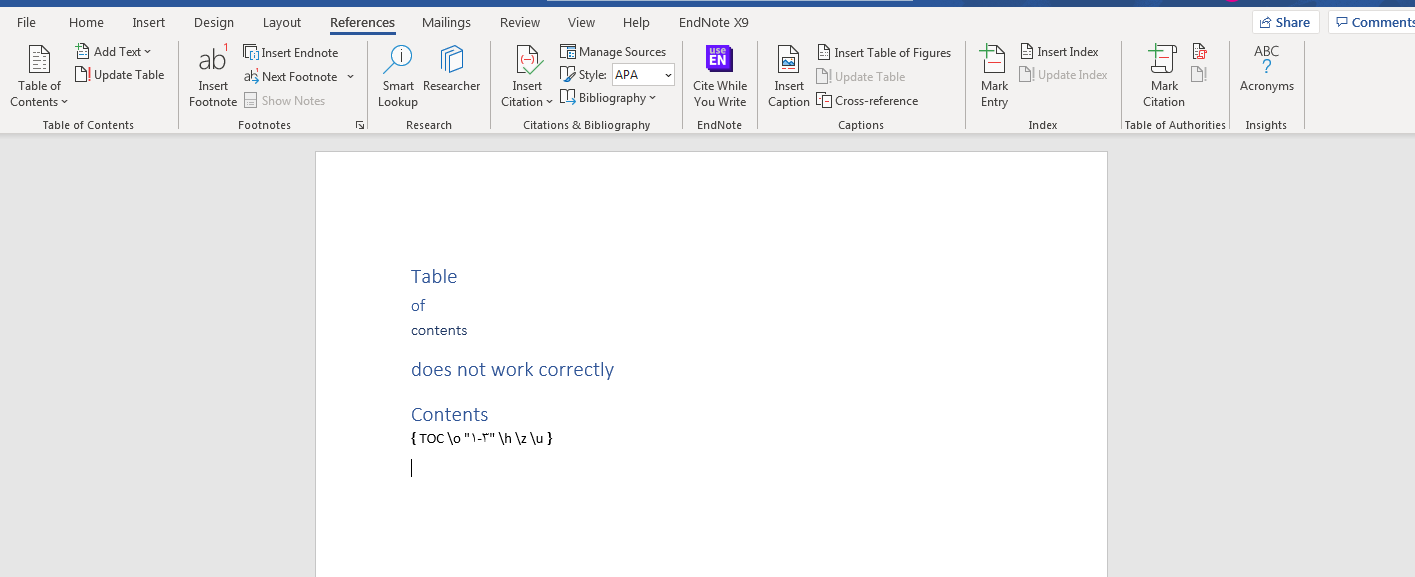Select the Insert Footnote tool
The width and height of the screenshot is (1415, 577).
click(x=212, y=75)
